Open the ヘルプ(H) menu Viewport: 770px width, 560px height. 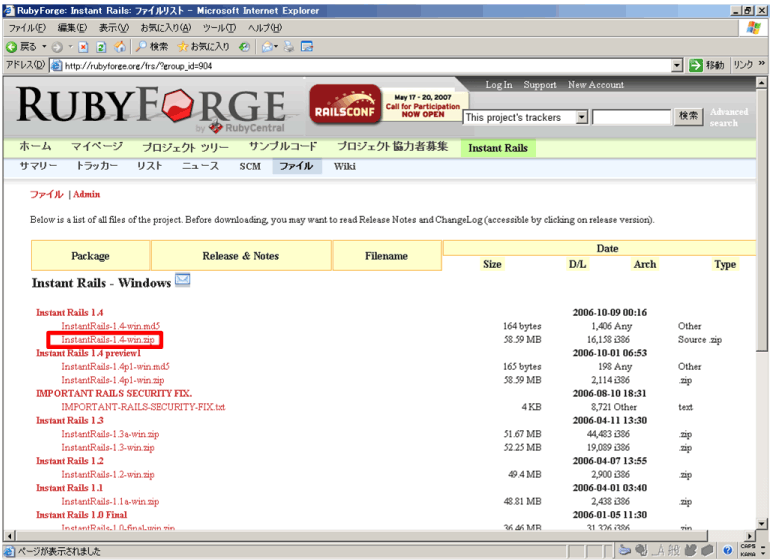click(x=265, y=28)
